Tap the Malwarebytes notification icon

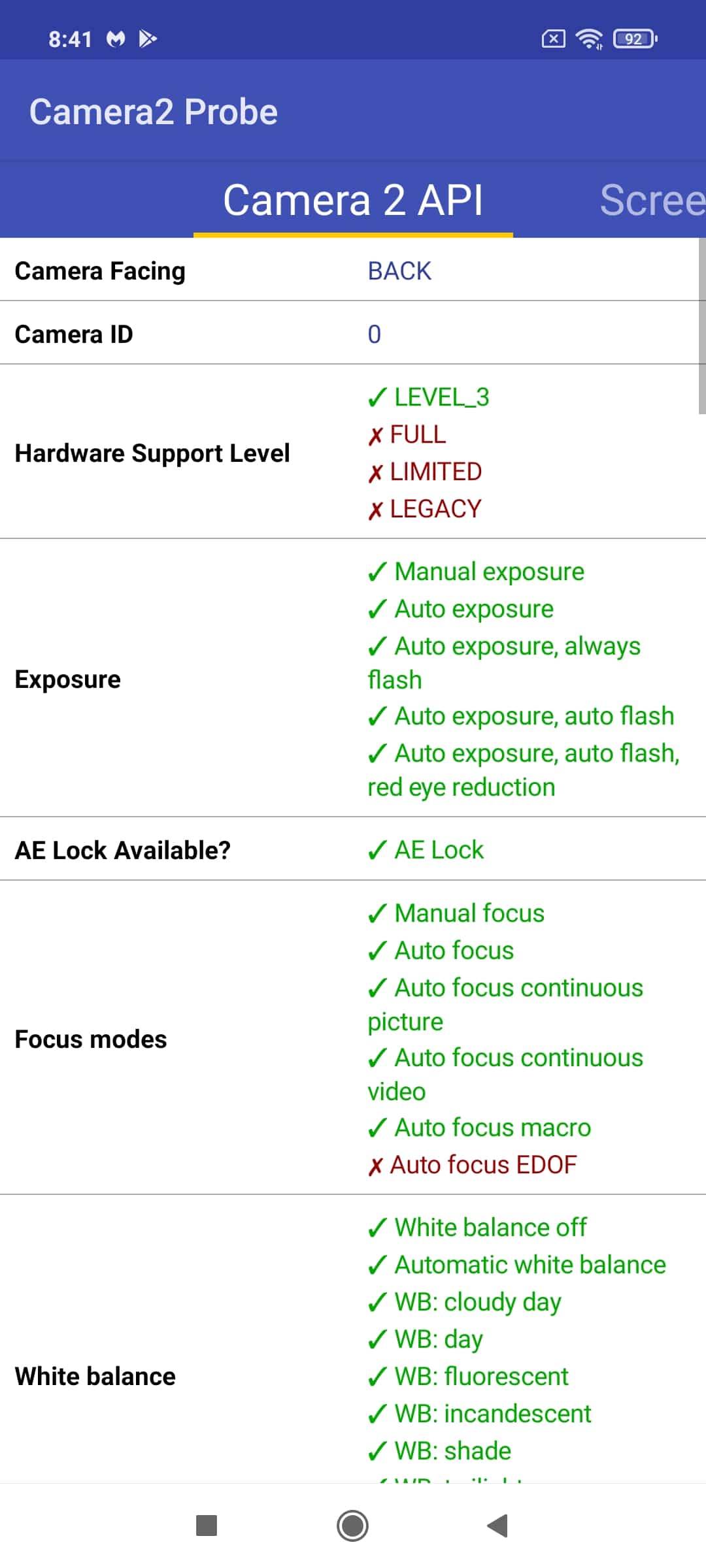[116, 39]
